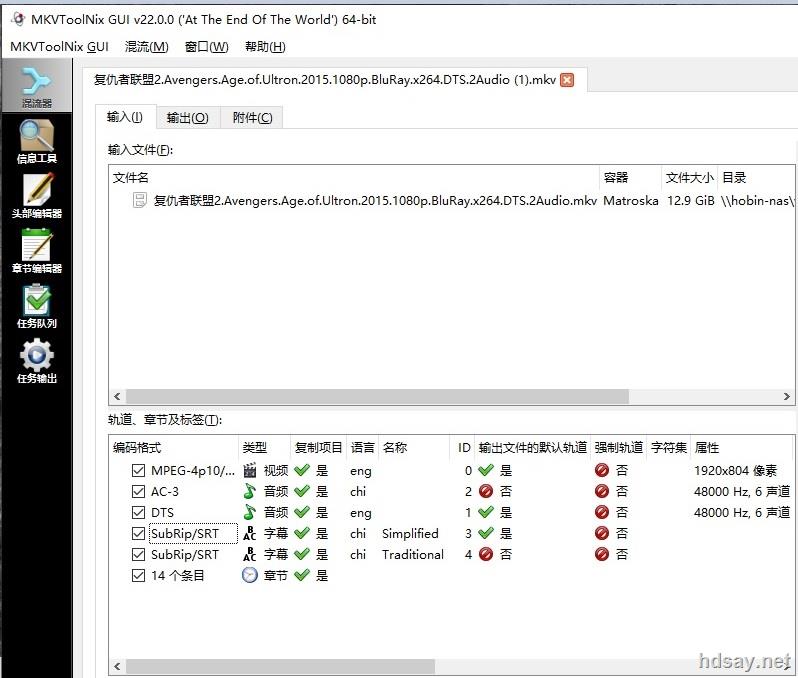Select the 12.9 GiB file size cell
Viewport: 798px width, 678px height.
tap(691, 201)
